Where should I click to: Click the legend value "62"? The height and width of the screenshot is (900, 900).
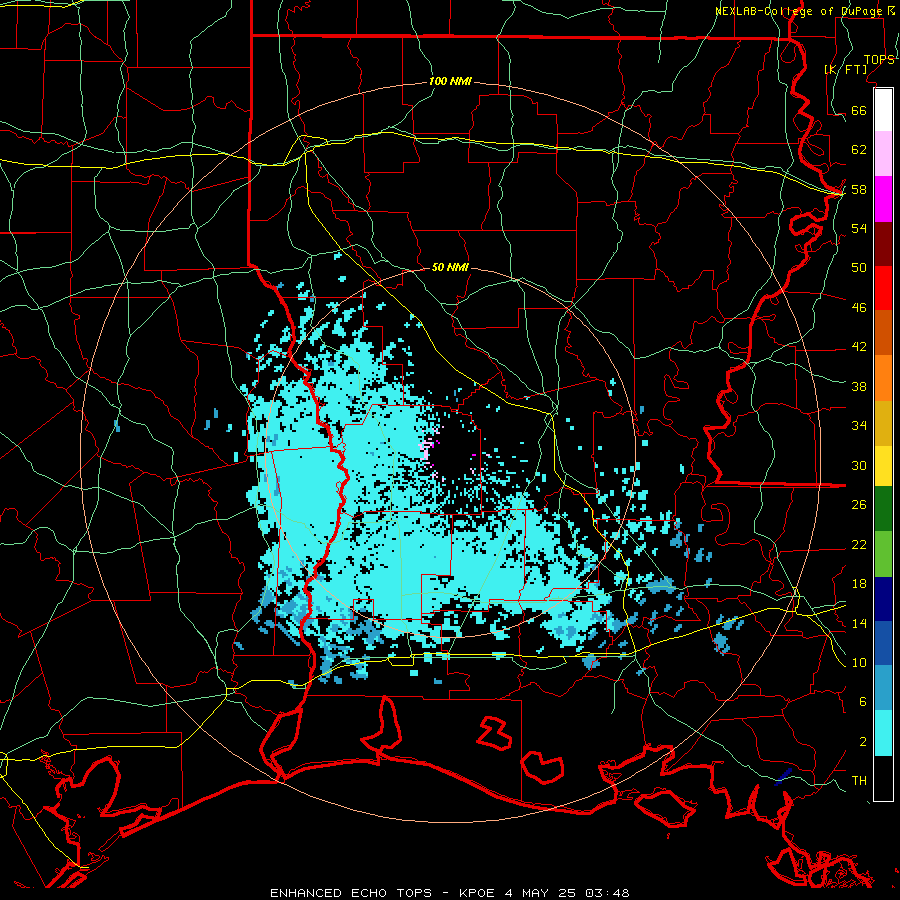tap(859, 149)
